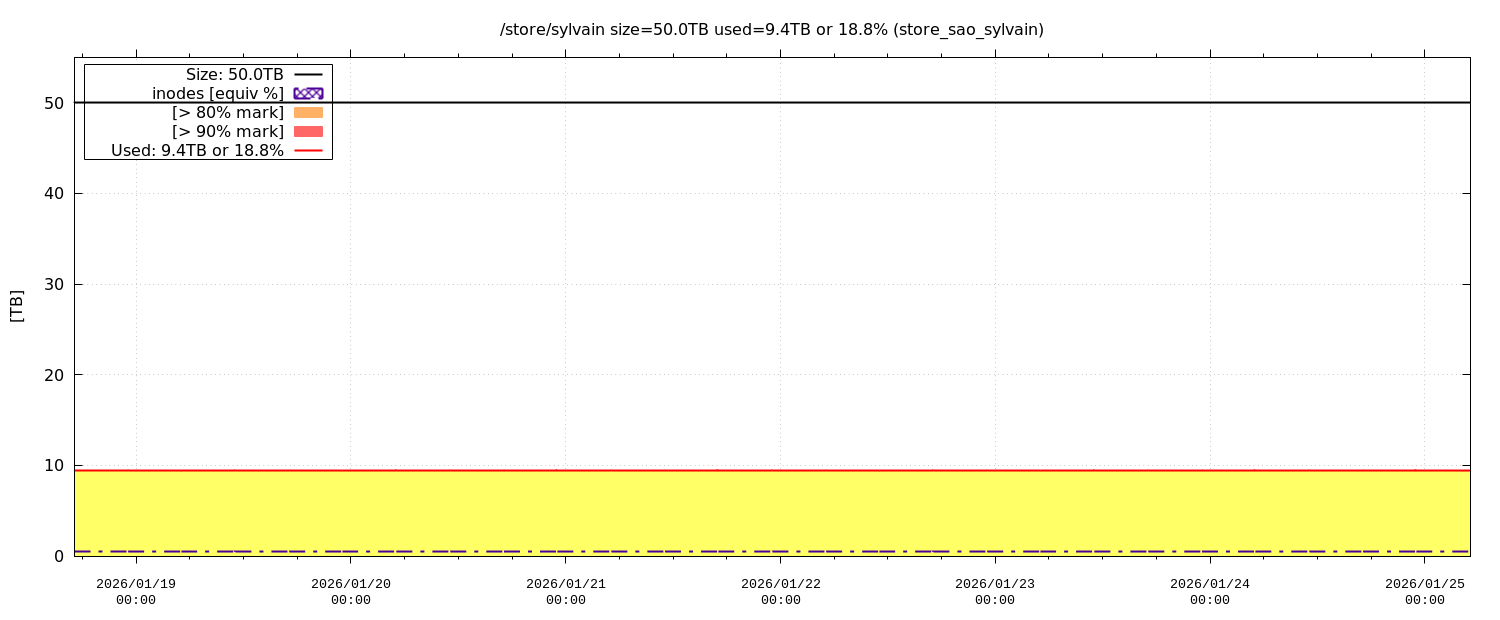Click the 30 value on the y-axis
This screenshot has height=620, width=1500.
pyautogui.click(x=54, y=284)
